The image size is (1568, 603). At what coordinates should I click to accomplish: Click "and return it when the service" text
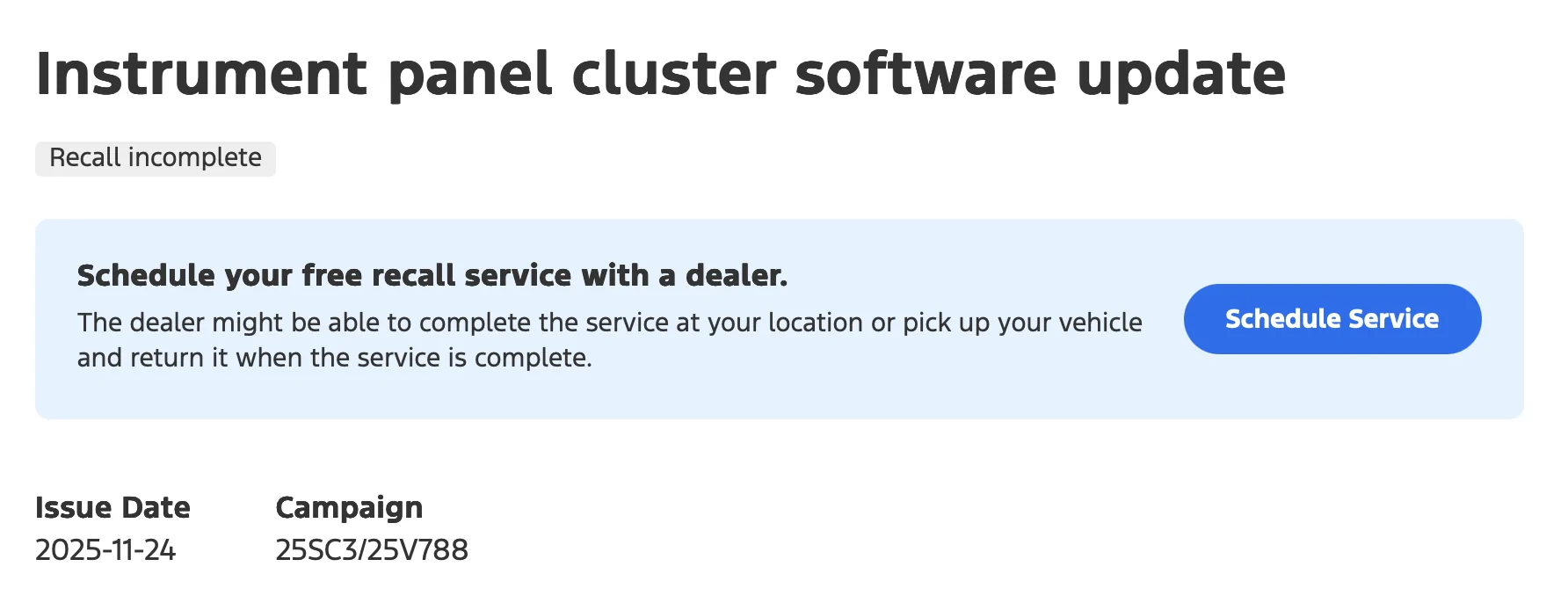259,358
